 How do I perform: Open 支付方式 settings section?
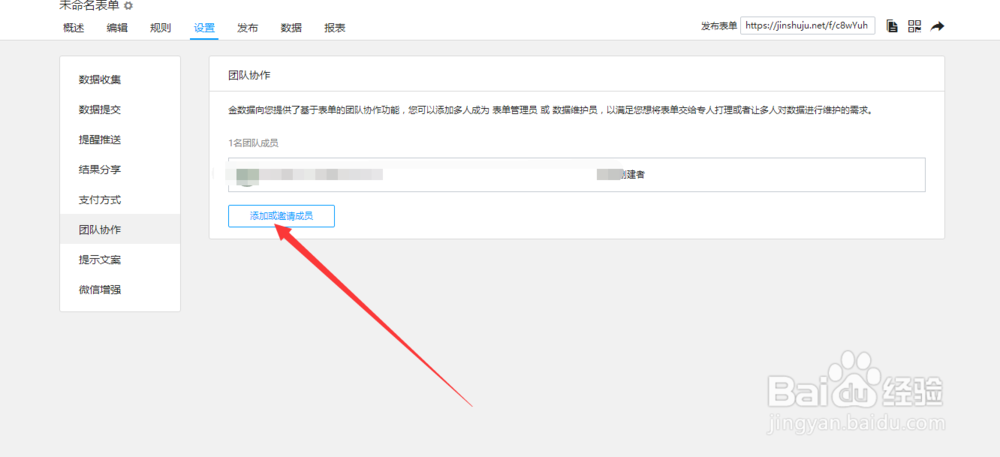[120, 199]
